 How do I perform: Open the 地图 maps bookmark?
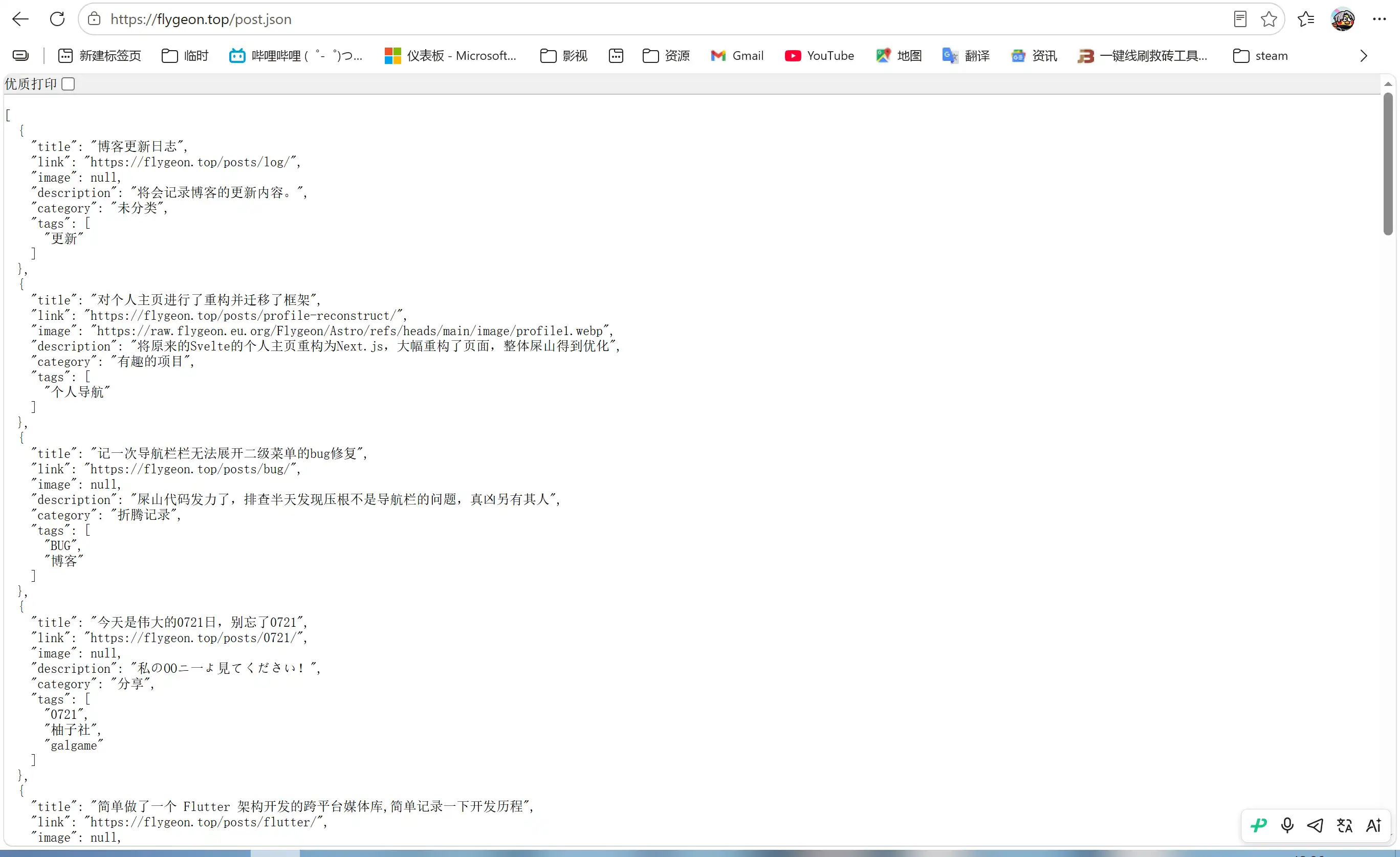899,55
